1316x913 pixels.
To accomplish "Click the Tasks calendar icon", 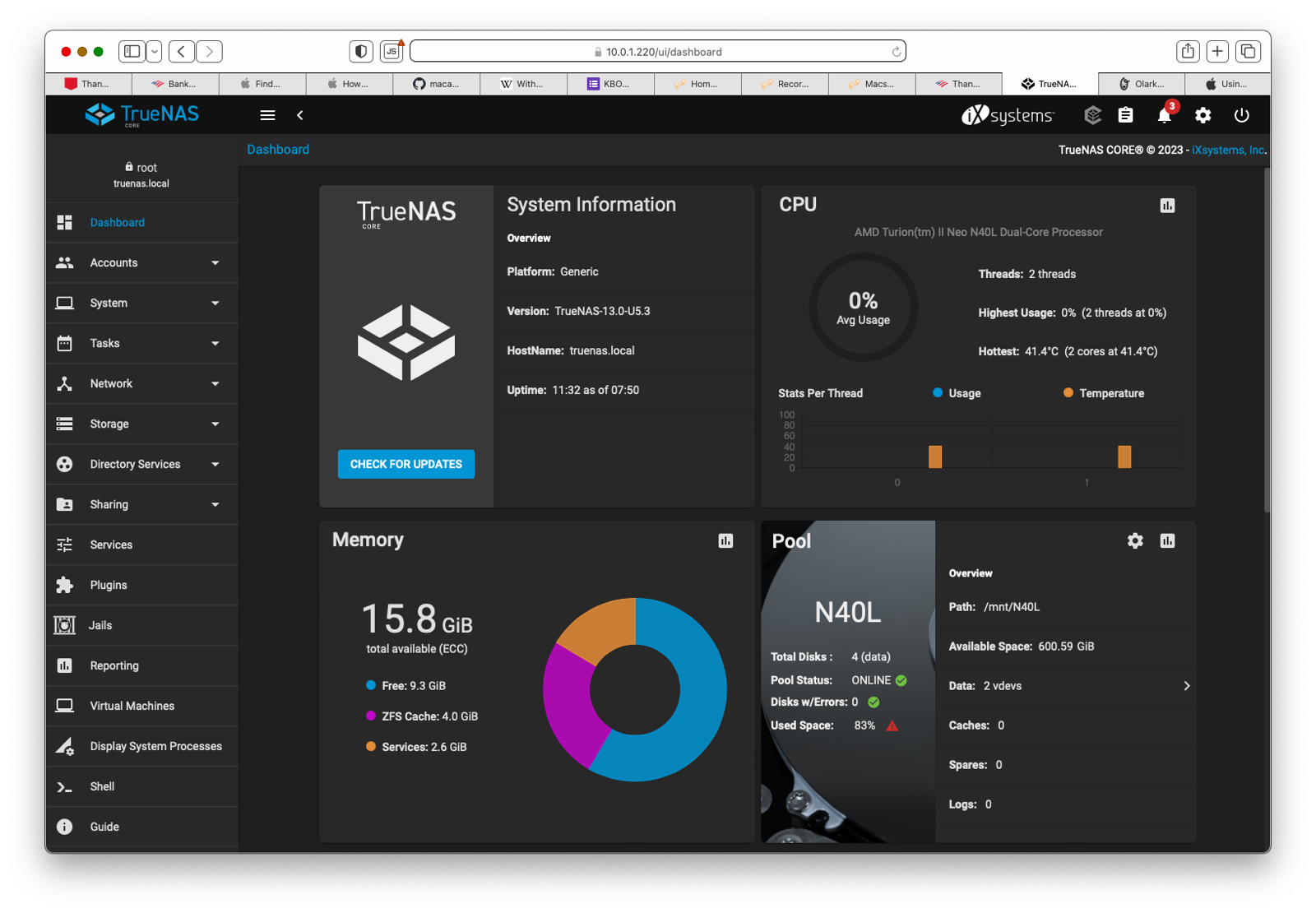I will click(x=64, y=343).
